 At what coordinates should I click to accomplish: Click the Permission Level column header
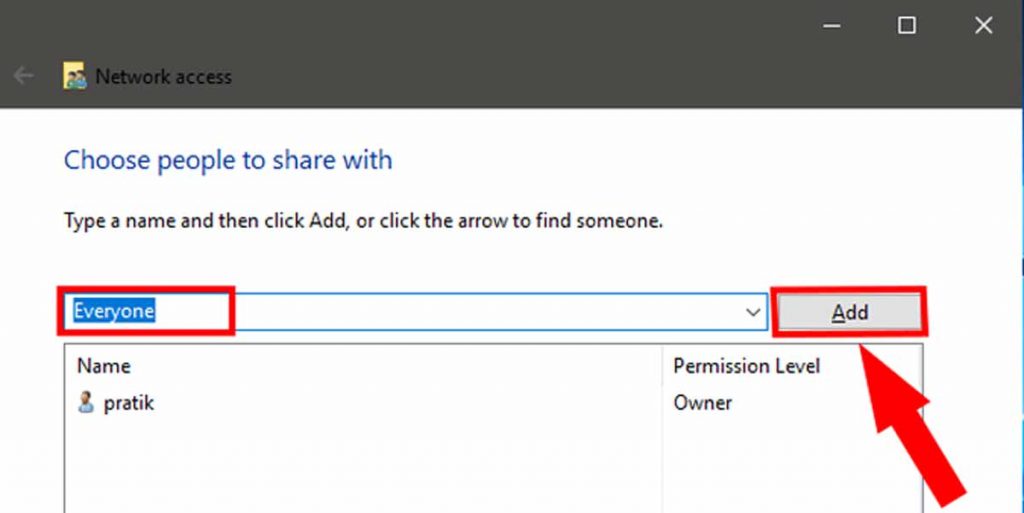(746, 365)
